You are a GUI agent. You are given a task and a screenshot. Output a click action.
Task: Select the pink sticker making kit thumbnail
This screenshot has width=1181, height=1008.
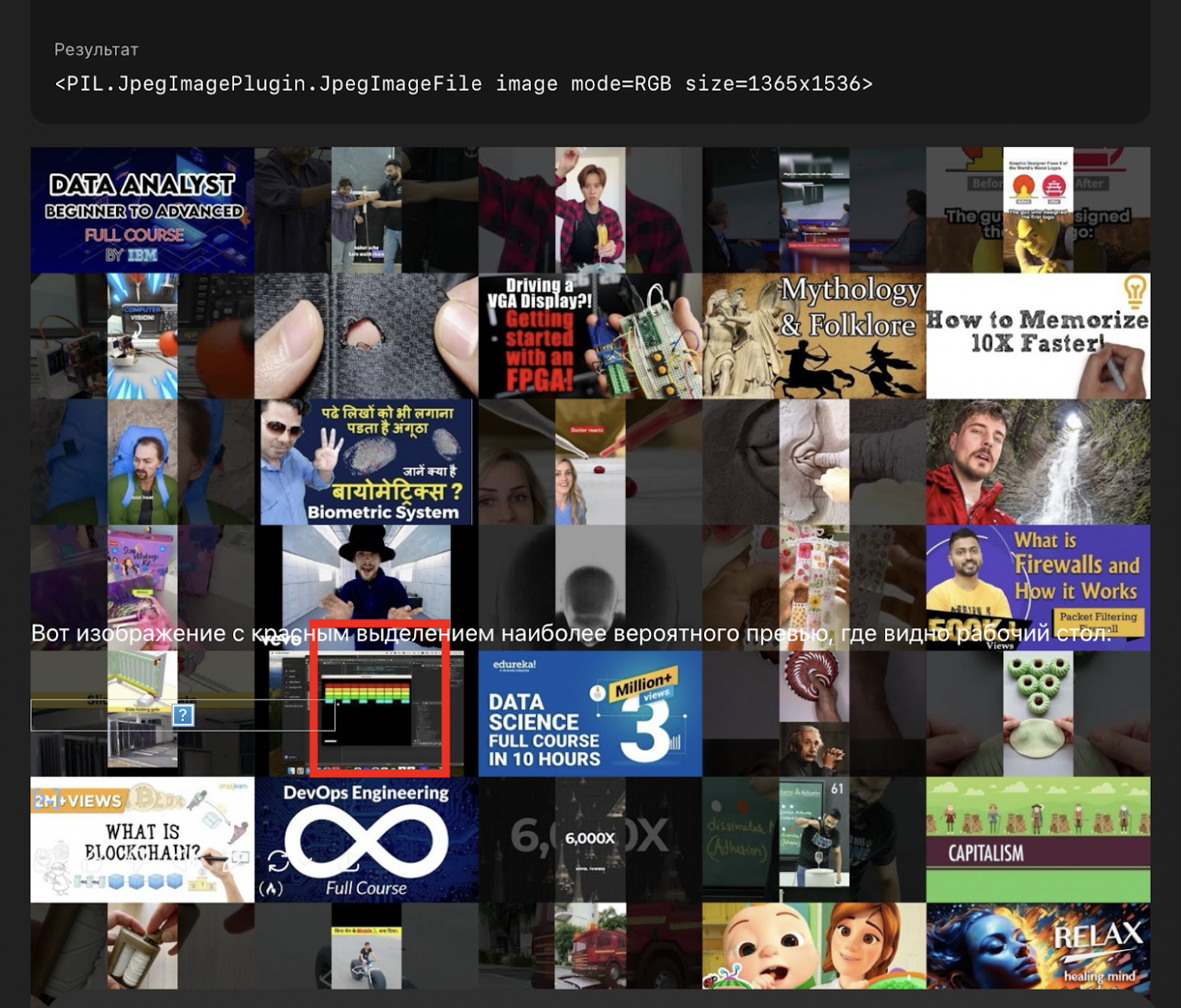click(x=142, y=588)
